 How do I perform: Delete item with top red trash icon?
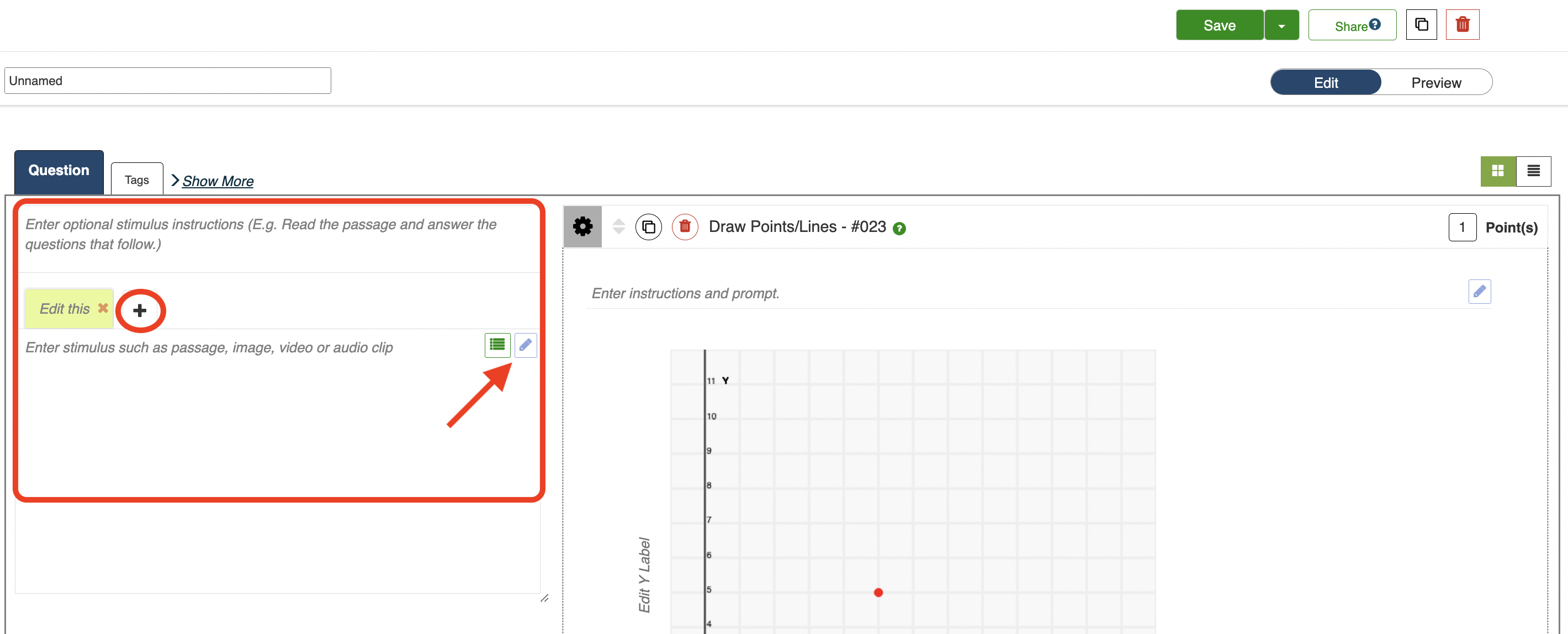(x=1462, y=25)
